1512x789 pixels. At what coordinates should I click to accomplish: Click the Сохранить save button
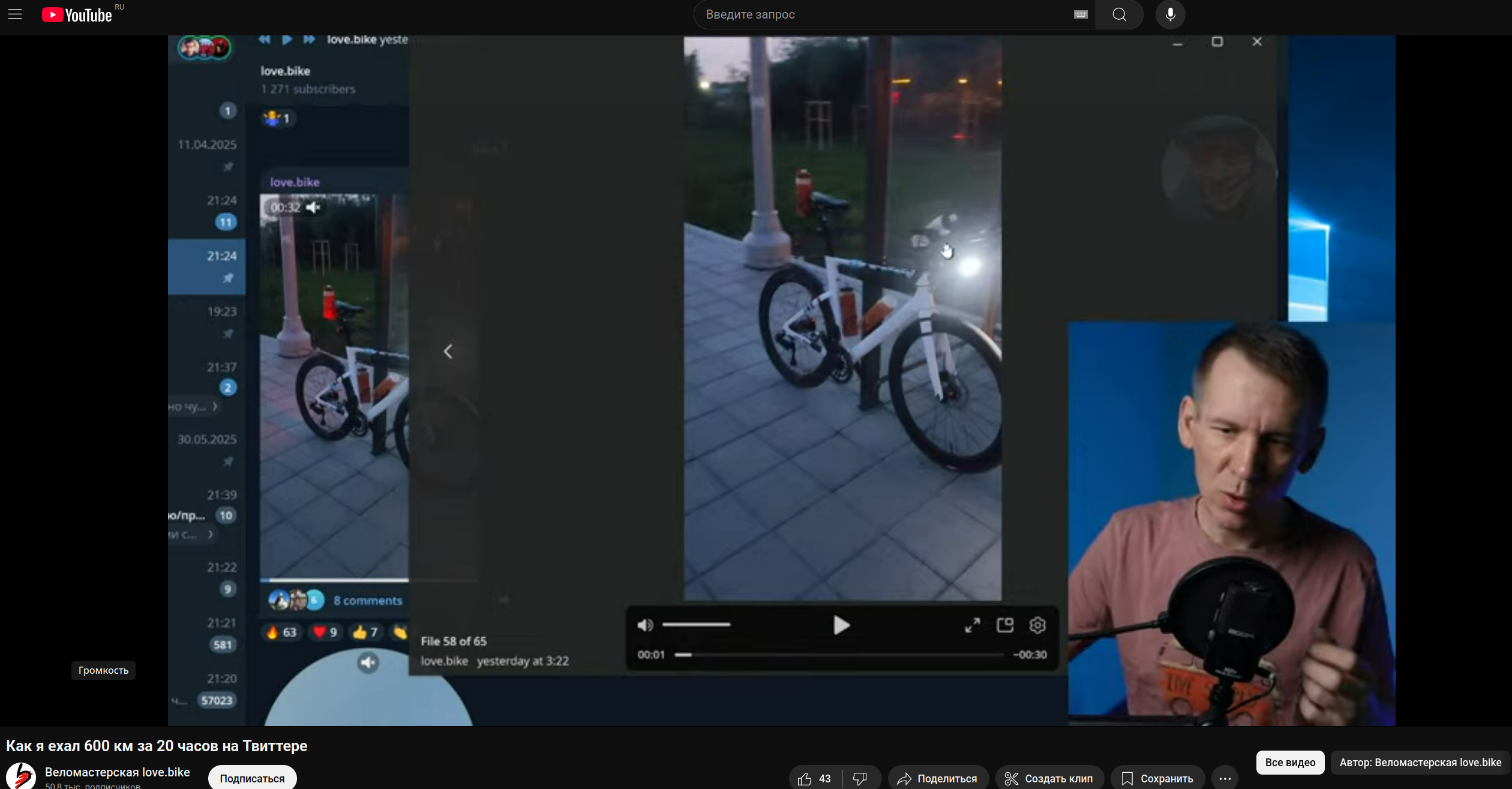1157,778
